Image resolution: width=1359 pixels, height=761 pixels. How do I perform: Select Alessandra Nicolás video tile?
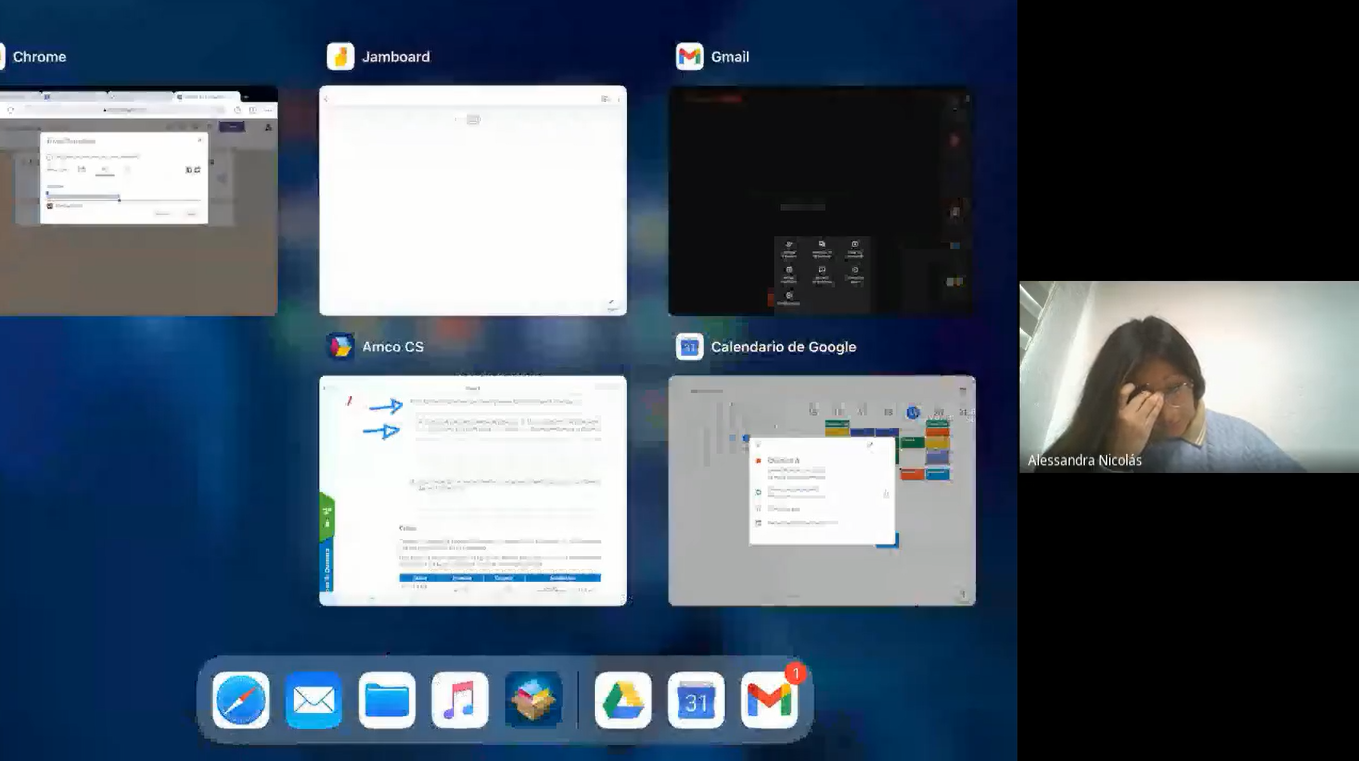[1188, 376]
